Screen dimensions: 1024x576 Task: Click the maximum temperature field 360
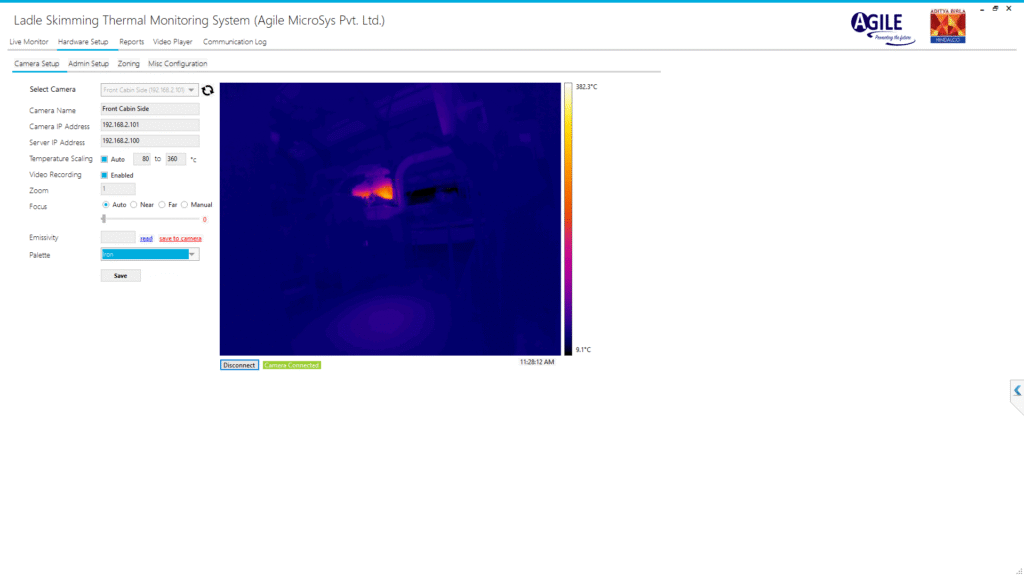tap(176, 159)
